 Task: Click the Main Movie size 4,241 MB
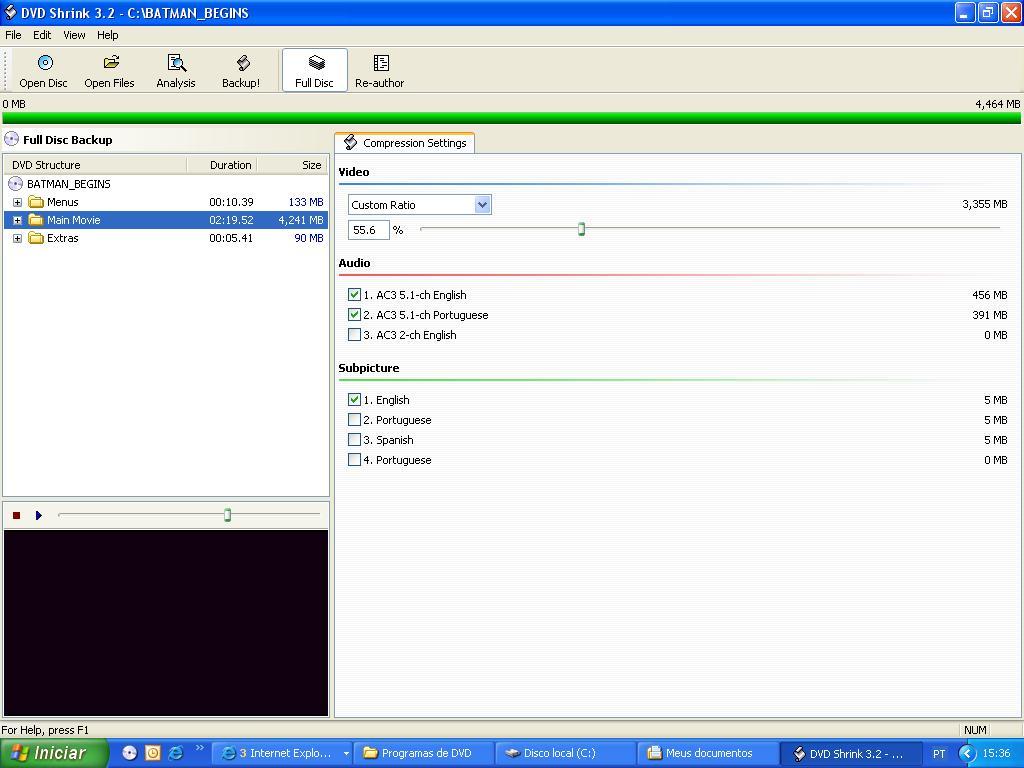pyautogui.click(x=300, y=220)
